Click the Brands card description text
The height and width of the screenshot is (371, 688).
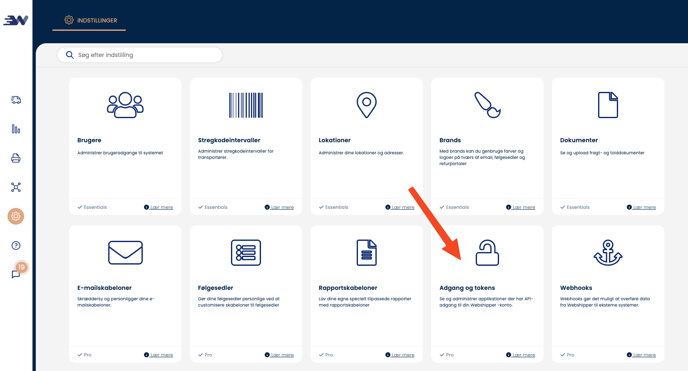point(482,157)
